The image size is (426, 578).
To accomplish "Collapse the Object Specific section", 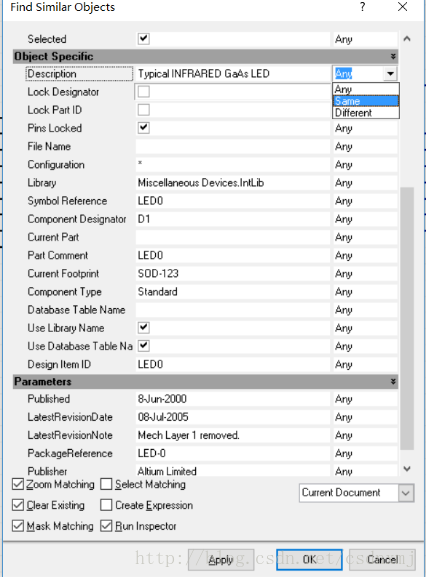I will coord(393,56).
